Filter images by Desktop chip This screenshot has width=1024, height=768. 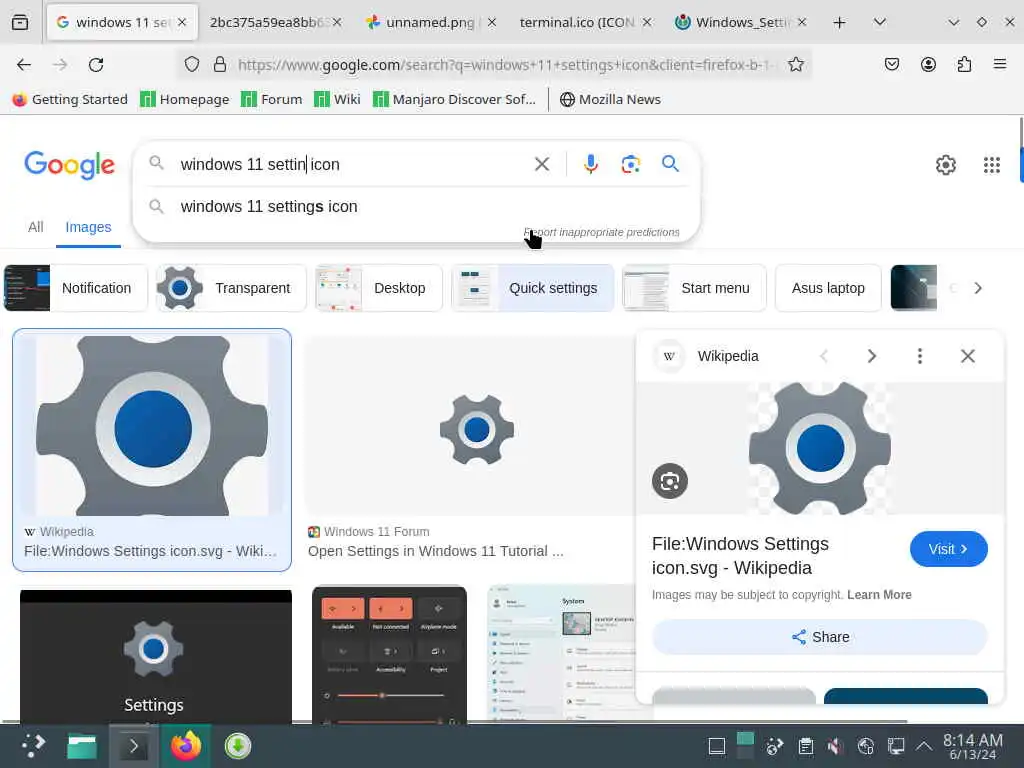(379, 288)
